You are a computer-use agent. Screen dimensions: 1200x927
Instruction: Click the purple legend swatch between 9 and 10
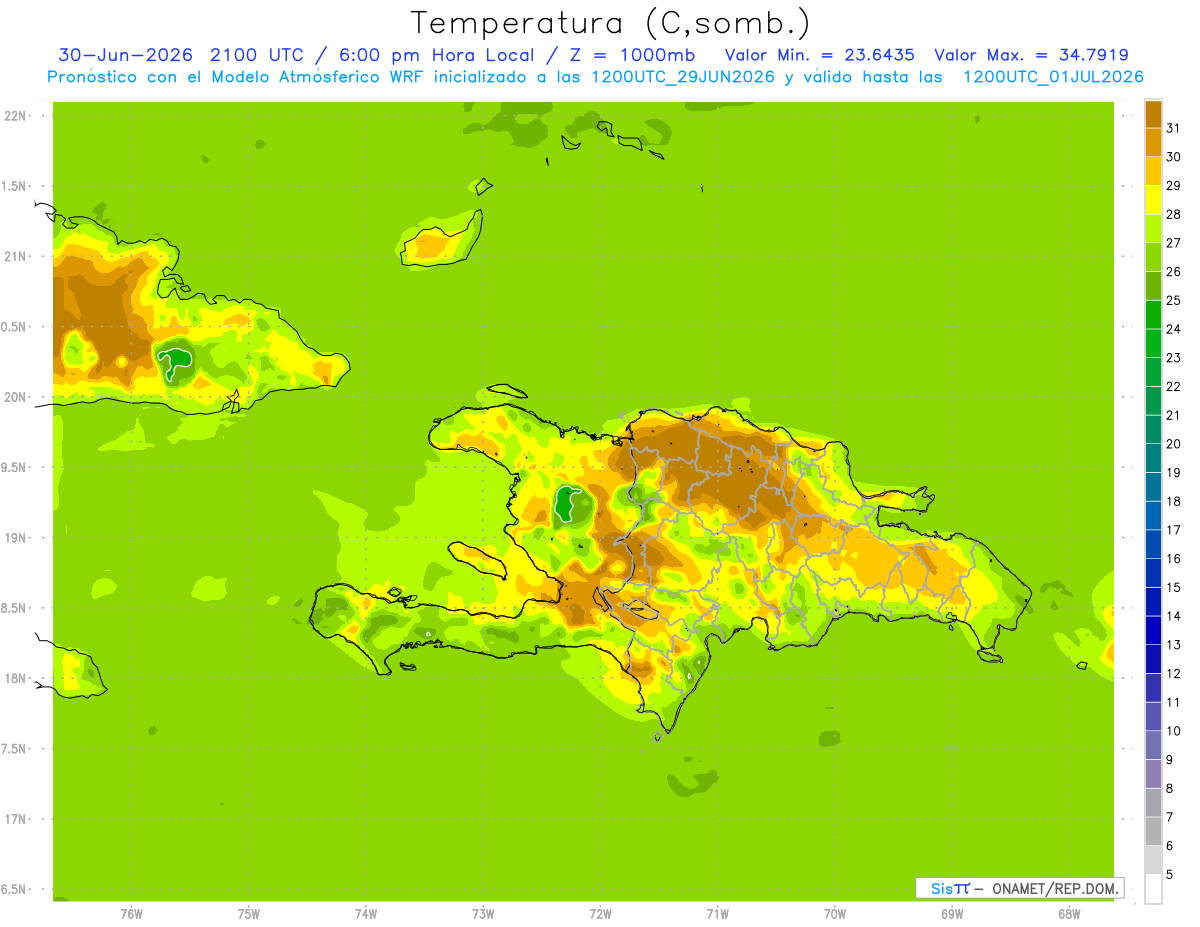[x=1153, y=745]
